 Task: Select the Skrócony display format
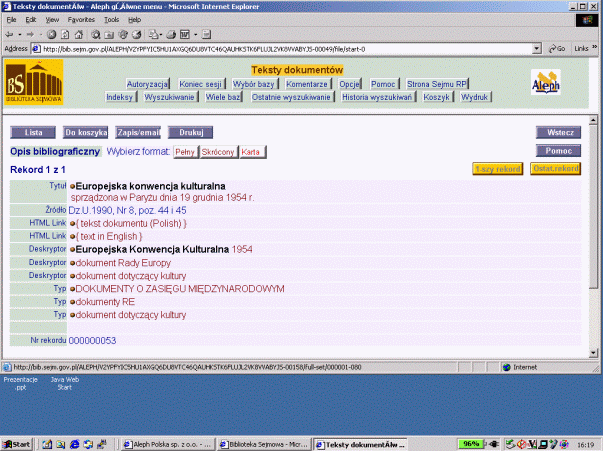pos(217,151)
